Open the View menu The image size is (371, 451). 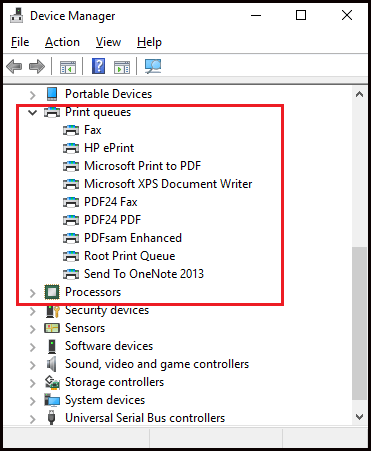[108, 42]
